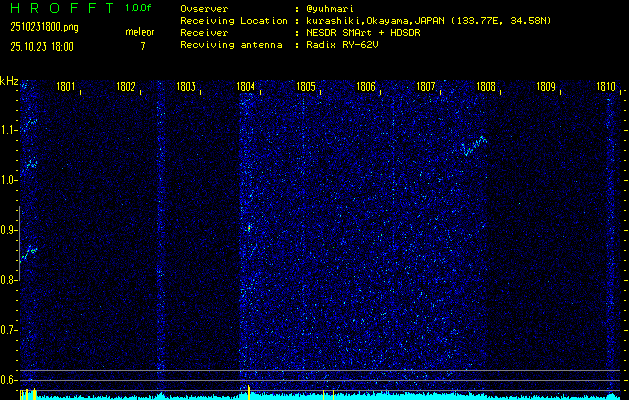This screenshot has width=629, height=400.
Task: Click the 1.0.0f version label
Action: click(x=138, y=8)
